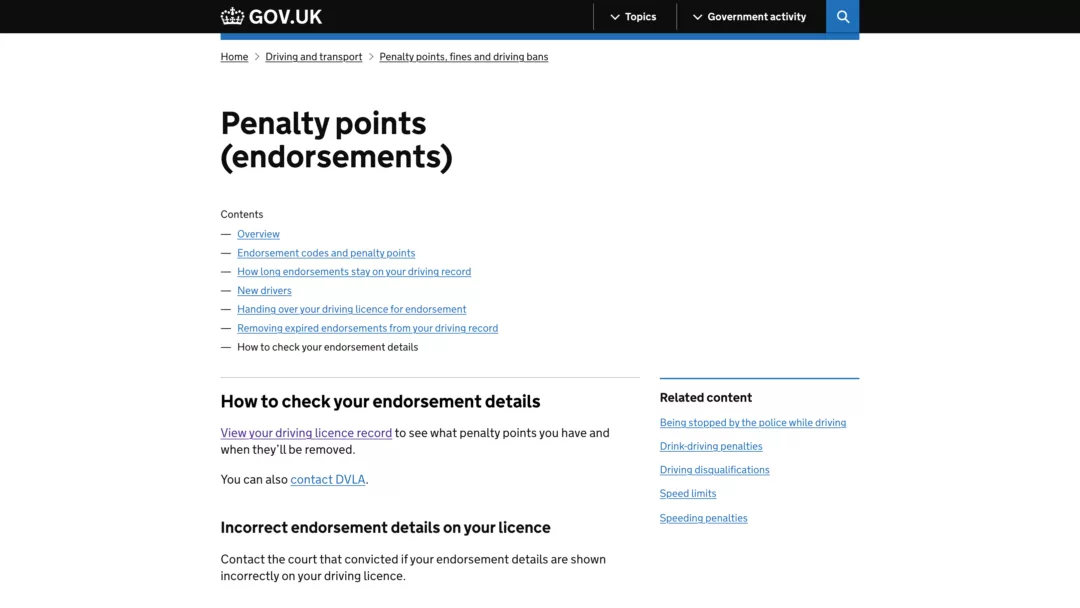Open How long endorsements stay on record
Screen dimensions: 1080x608
(x=354, y=271)
